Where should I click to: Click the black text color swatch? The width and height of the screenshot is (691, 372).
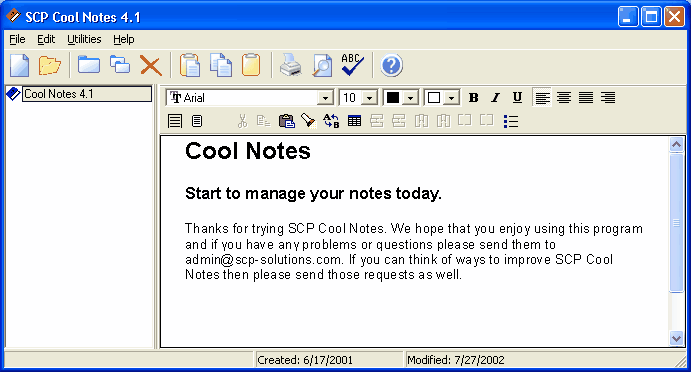pos(393,97)
